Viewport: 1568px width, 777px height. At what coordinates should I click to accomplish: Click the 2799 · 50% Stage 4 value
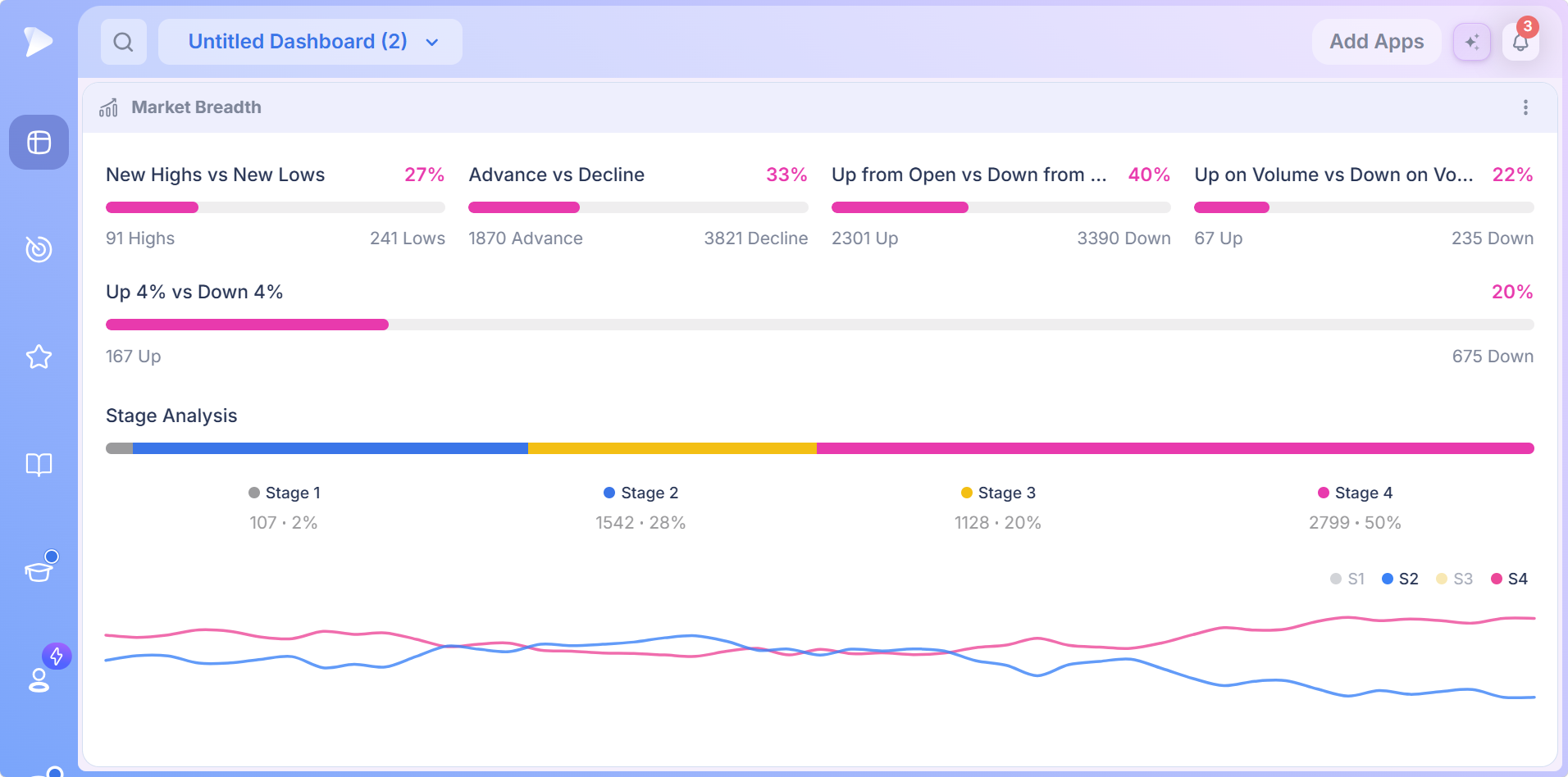[1355, 523]
